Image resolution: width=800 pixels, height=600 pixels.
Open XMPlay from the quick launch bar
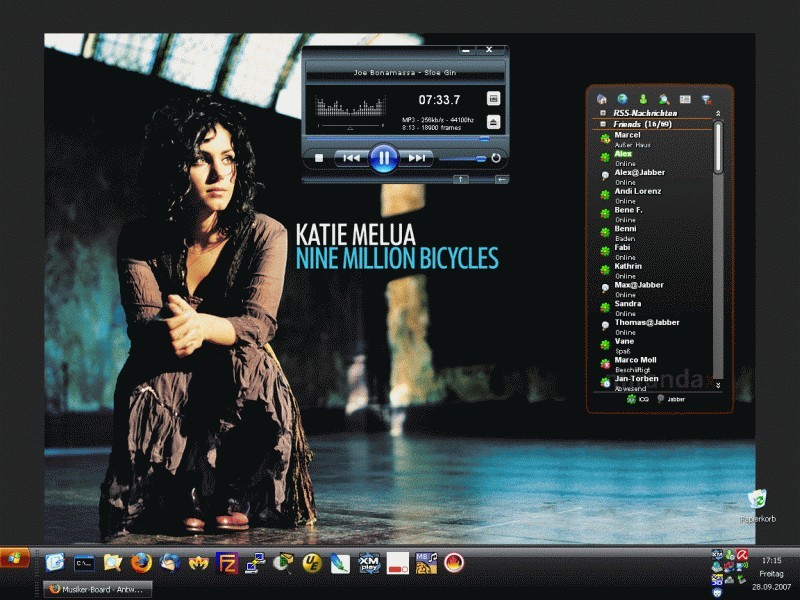pyautogui.click(x=369, y=563)
